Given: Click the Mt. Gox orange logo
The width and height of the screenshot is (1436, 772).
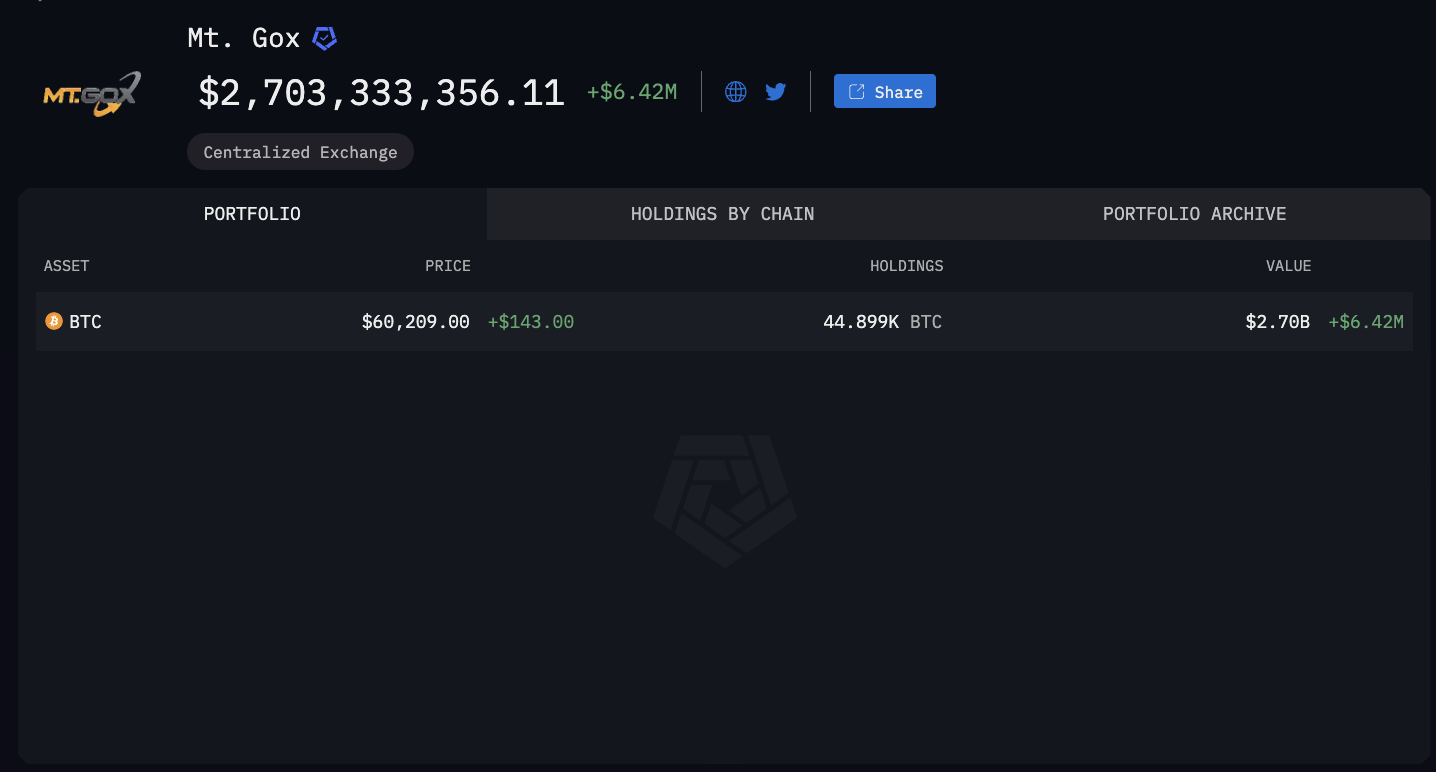Looking at the screenshot, I should tap(91, 94).
